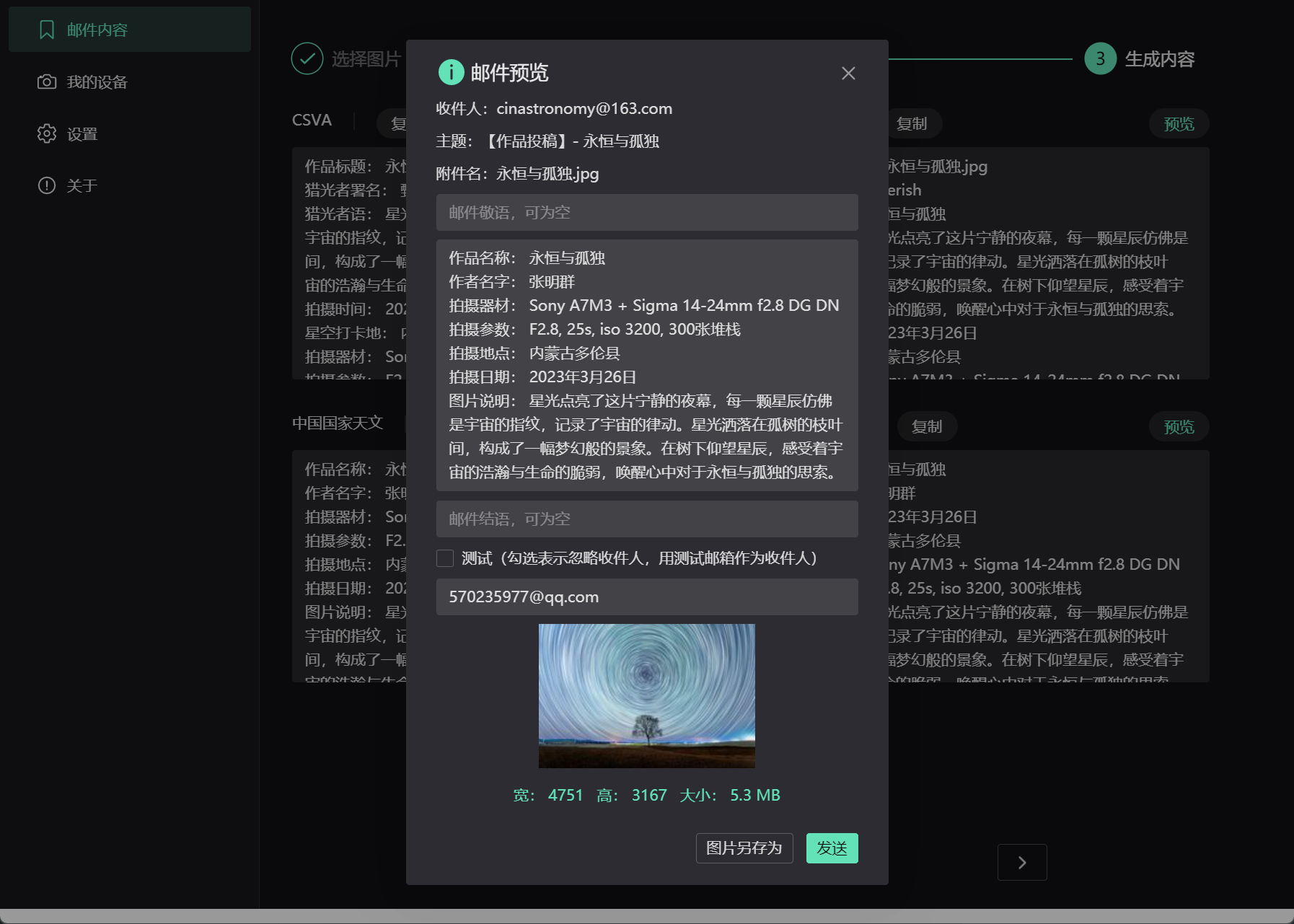
Task: Click the 复制 button beside 中国国家天文
Action: click(x=927, y=426)
